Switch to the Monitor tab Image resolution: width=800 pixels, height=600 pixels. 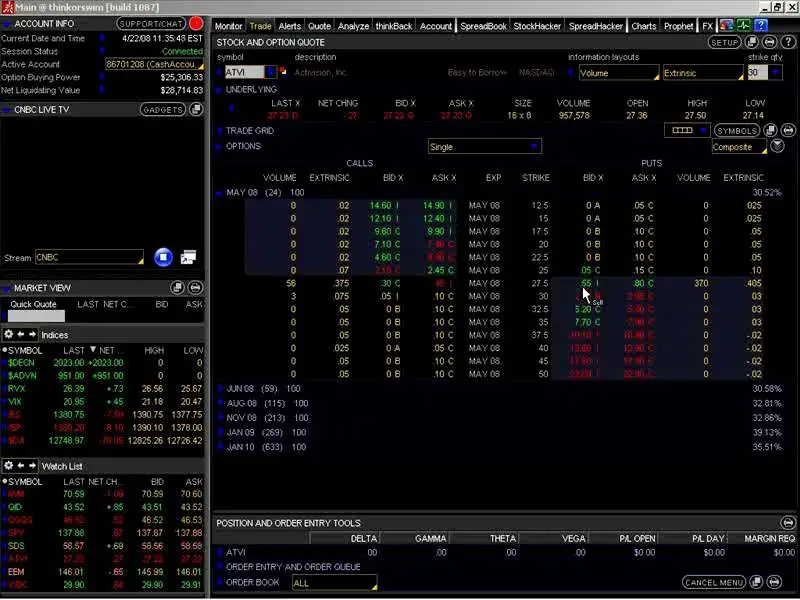click(x=228, y=26)
